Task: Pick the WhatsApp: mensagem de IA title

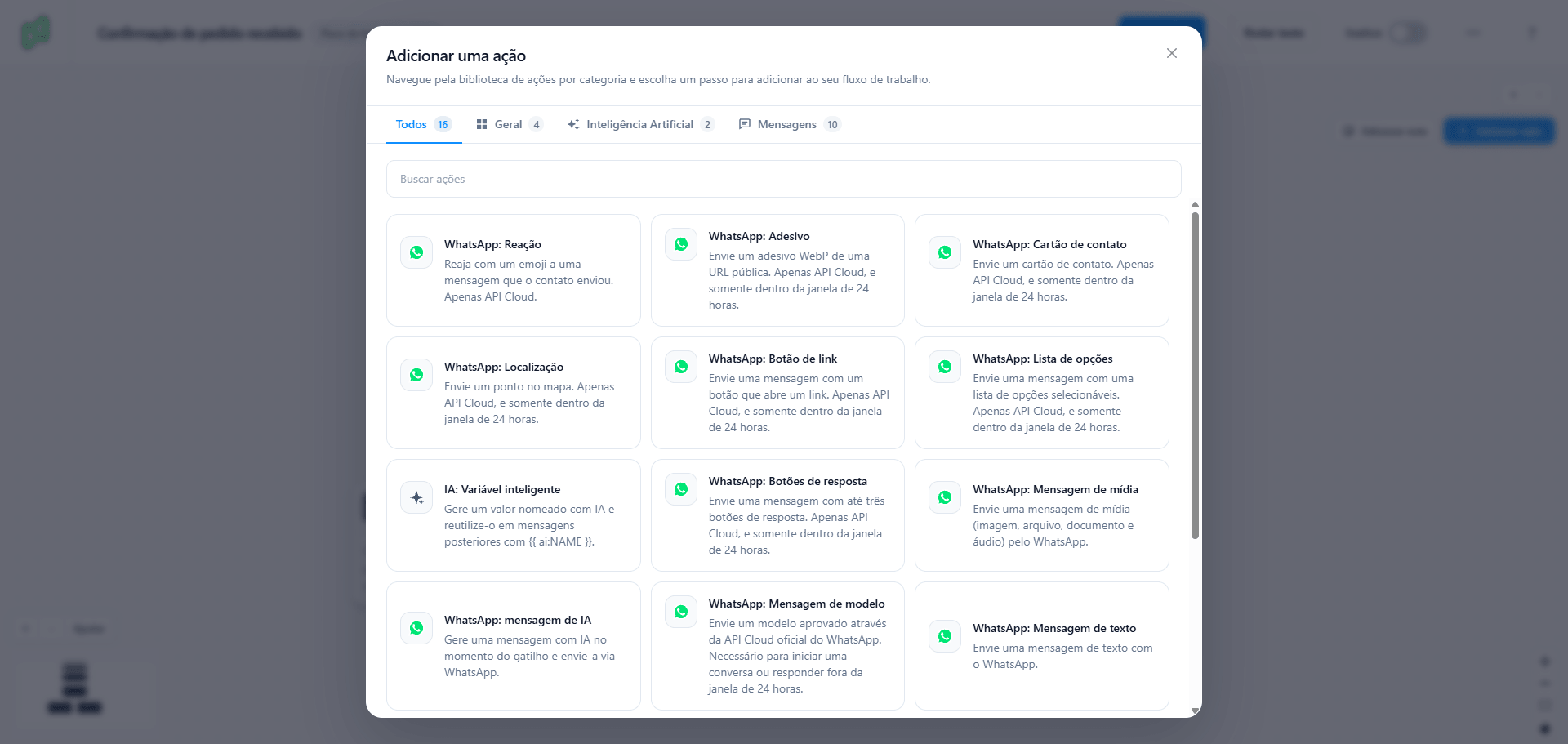Action: point(518,620)
